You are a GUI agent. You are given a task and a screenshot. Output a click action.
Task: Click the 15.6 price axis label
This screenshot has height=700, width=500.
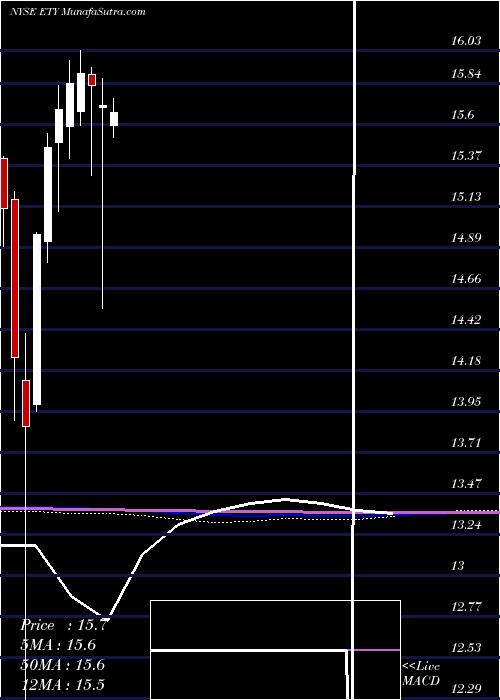pyautogui.click(x=462, y=115)
